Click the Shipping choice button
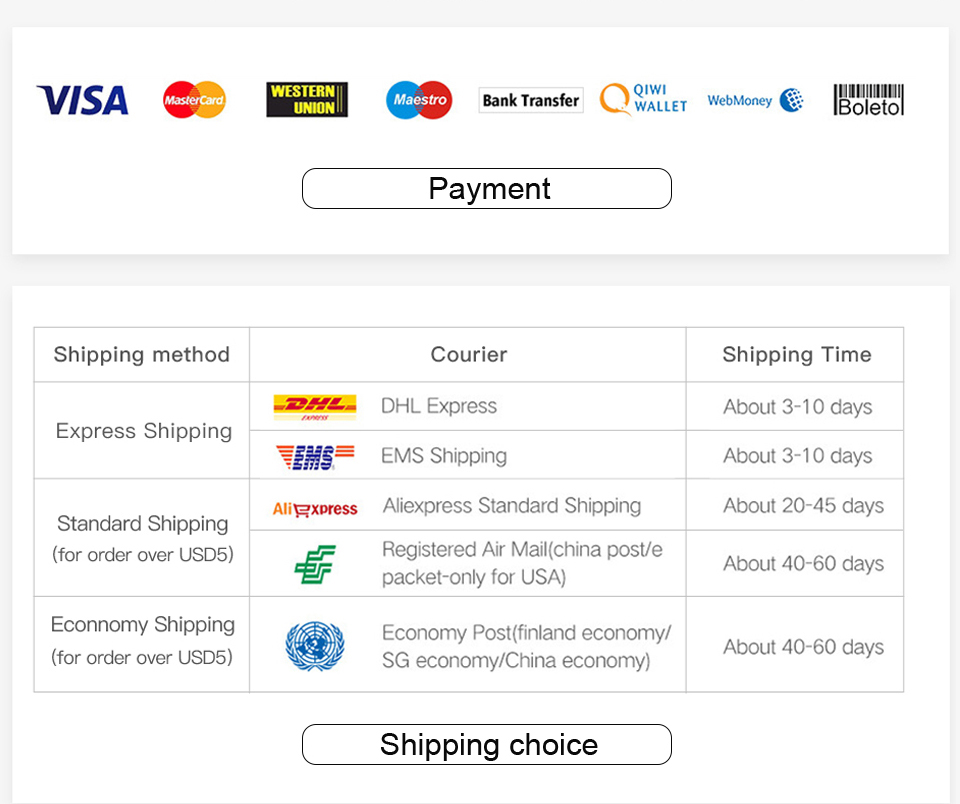The width and height of the screenshot is (960, 804). click(x=487, y=745)
